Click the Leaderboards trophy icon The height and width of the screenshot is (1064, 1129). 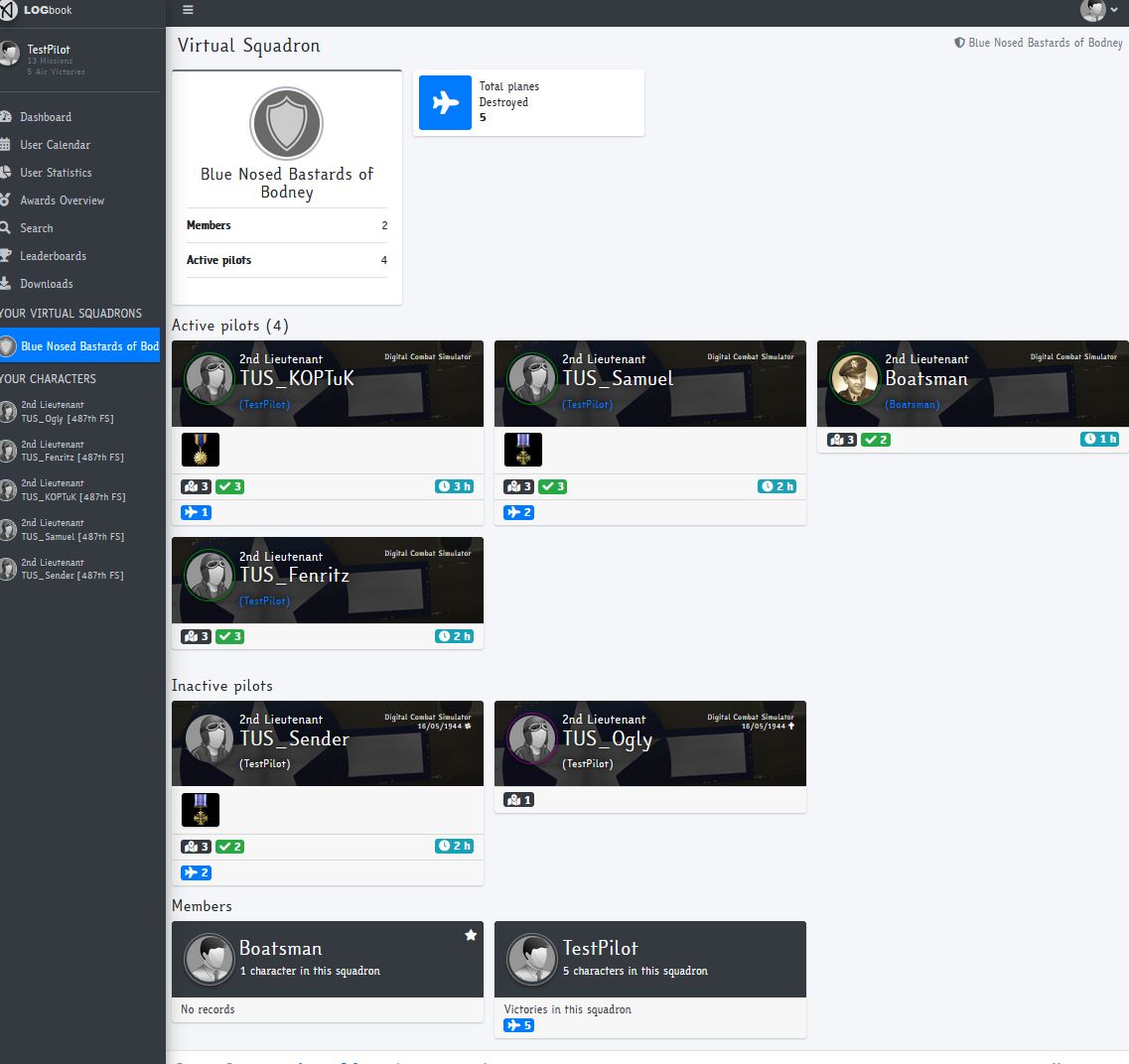[x=6, y=256]
